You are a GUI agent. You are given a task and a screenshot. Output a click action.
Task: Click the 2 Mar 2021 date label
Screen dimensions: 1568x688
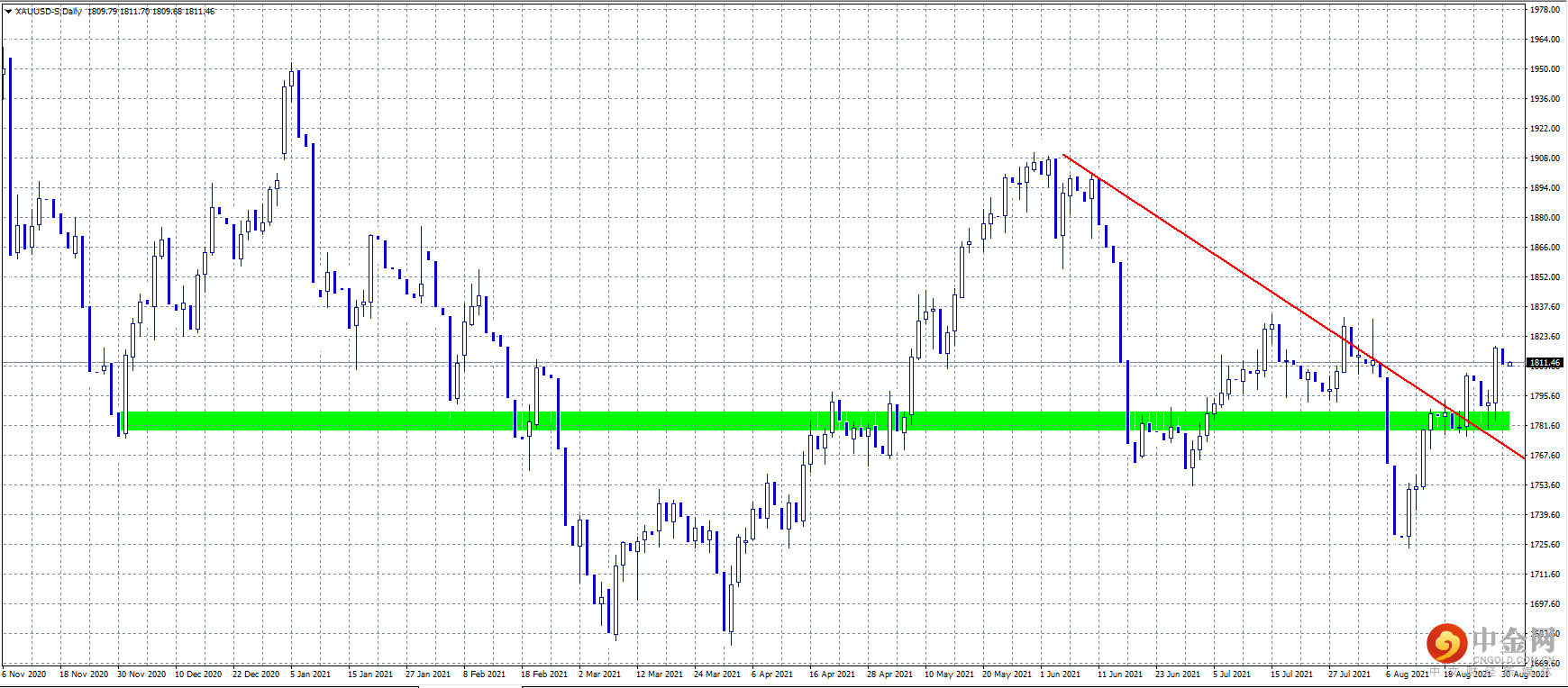click(x=599, y=674)
